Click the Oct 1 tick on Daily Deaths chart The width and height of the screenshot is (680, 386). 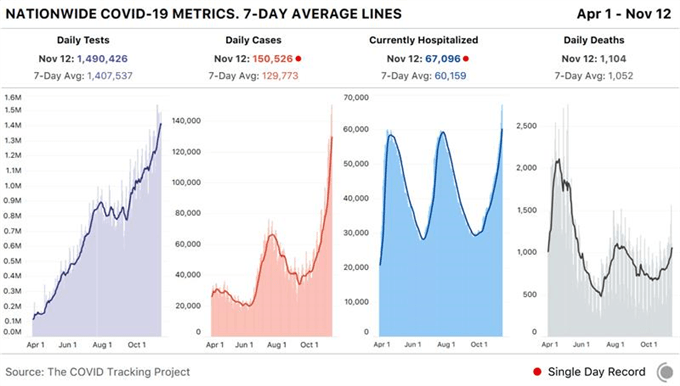pos(649,344)
